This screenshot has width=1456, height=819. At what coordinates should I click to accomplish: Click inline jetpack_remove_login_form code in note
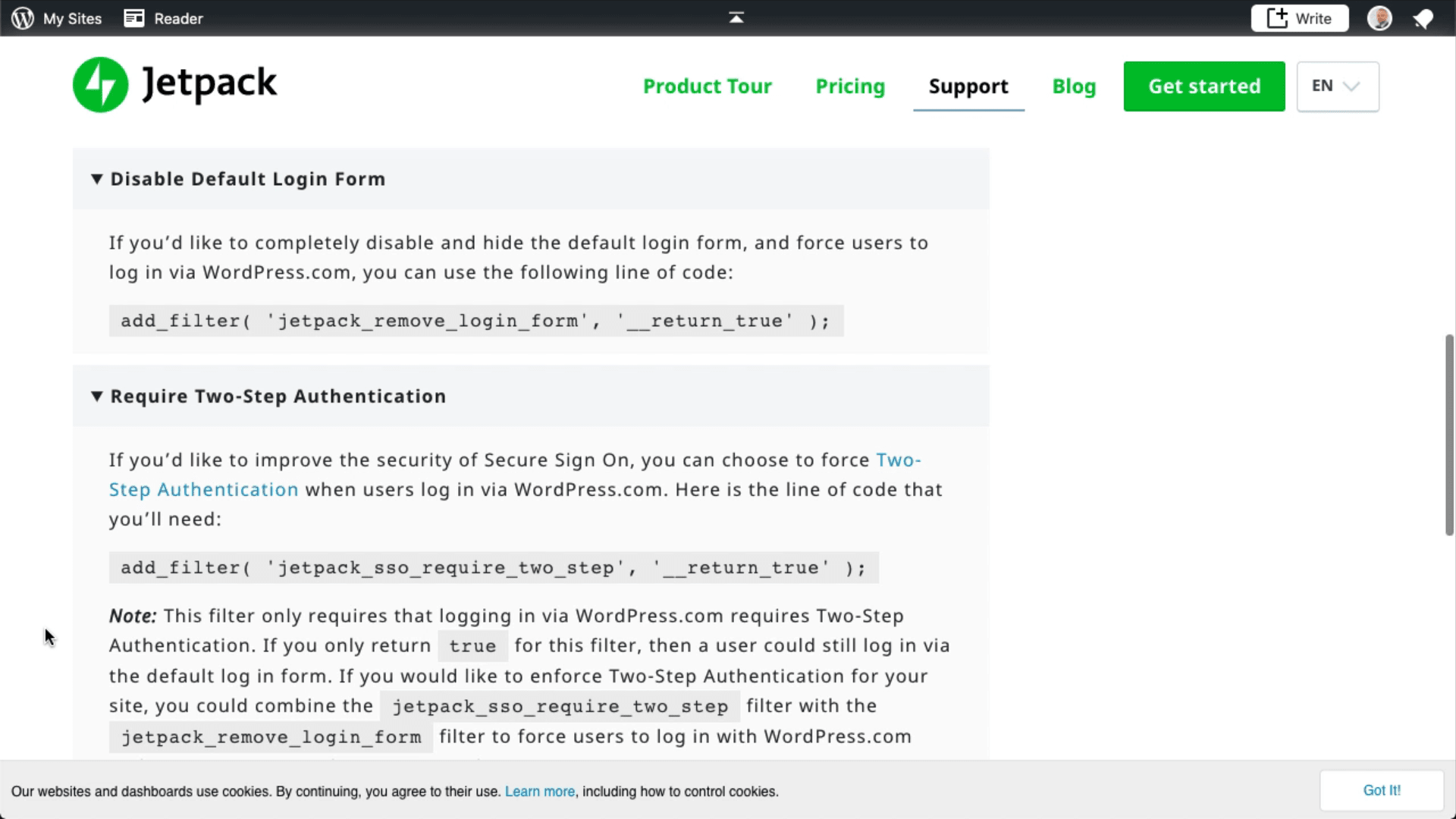(271, 737)
